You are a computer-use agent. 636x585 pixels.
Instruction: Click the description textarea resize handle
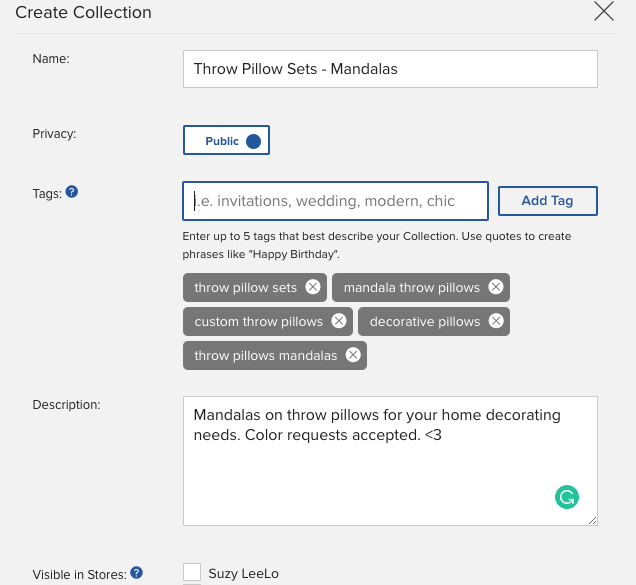tap(592, 520)
